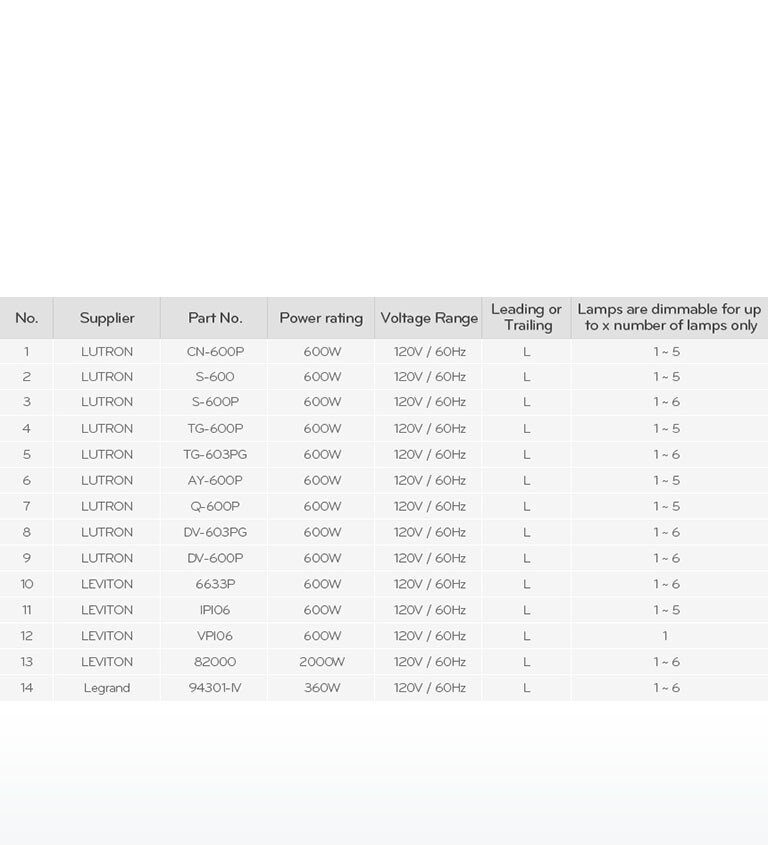Click the dimmable lamps number column header
The width and height of the screenshot is (768, 845).
[669, 317]
